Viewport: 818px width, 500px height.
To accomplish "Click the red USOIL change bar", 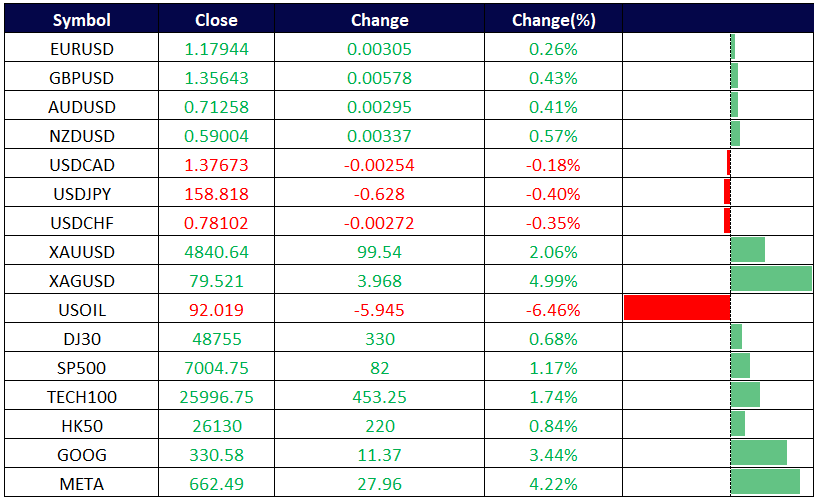I will point(677,308).
